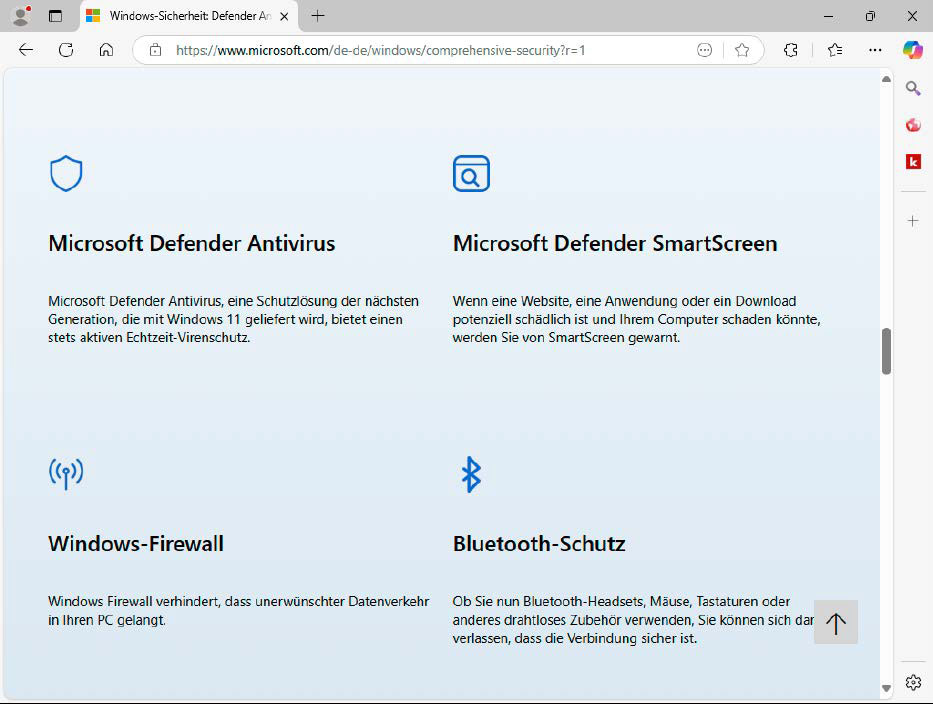Reload the current page
This screenshot has height=704, width=933.
tap(66, 50)
